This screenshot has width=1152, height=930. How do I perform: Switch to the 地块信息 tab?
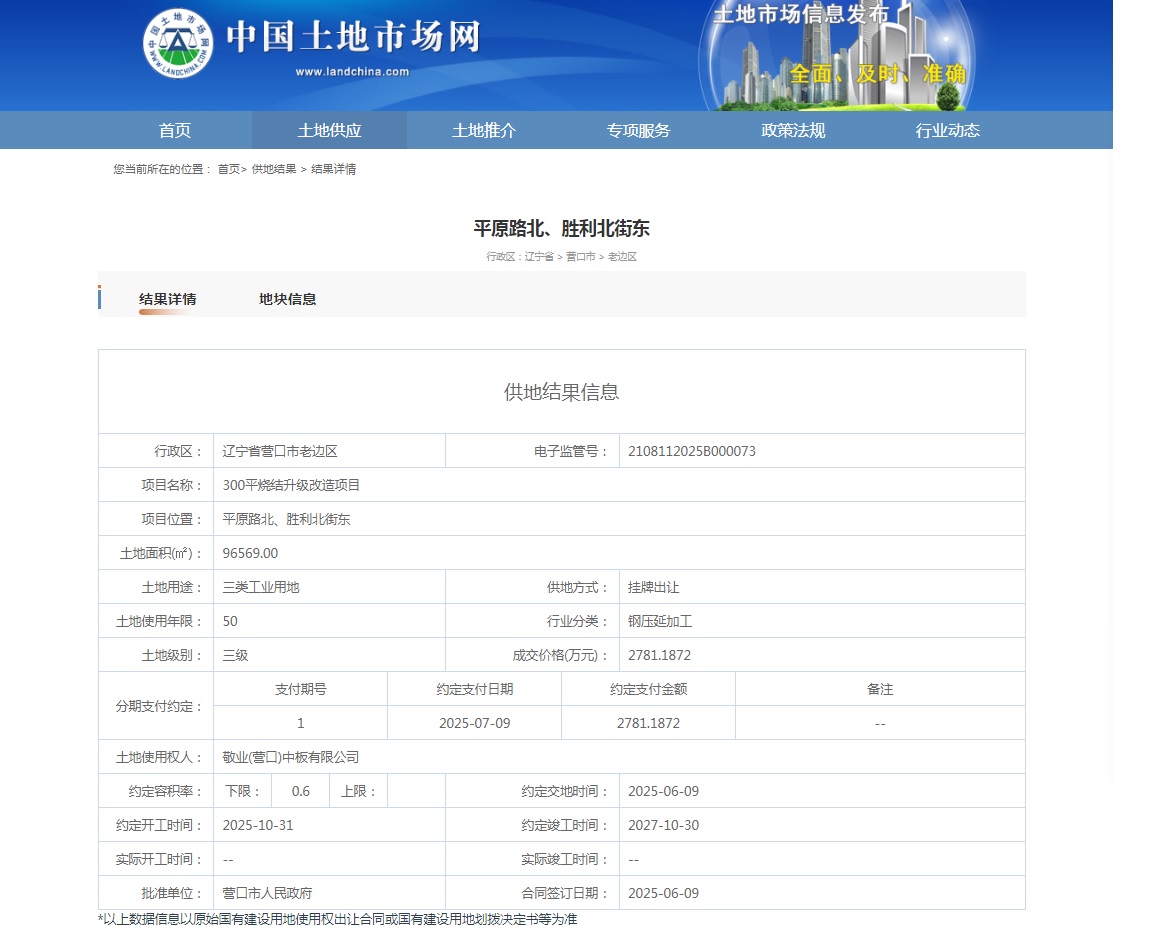point(287,299)
